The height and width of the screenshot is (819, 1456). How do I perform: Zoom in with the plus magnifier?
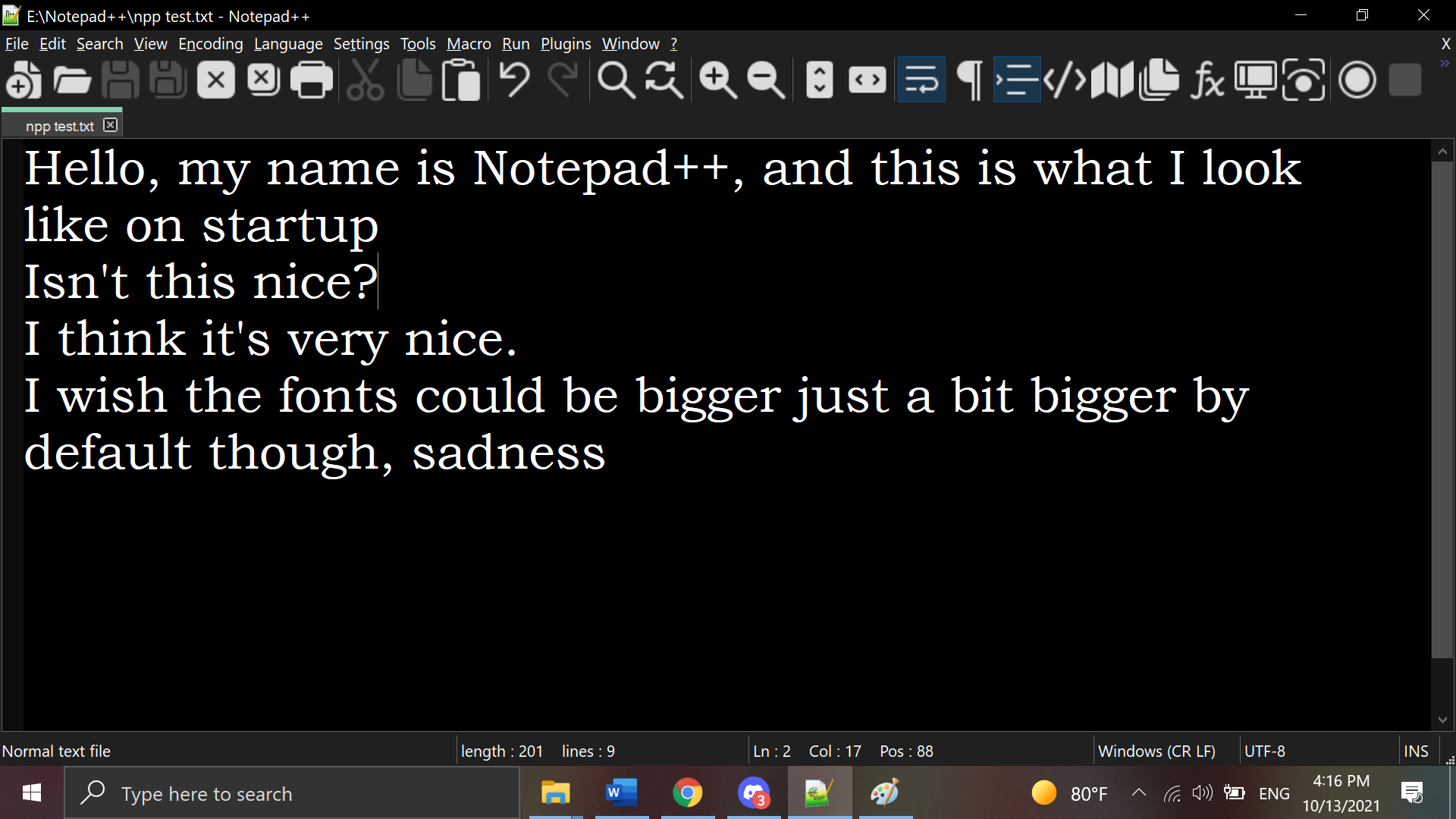point(718,80)
